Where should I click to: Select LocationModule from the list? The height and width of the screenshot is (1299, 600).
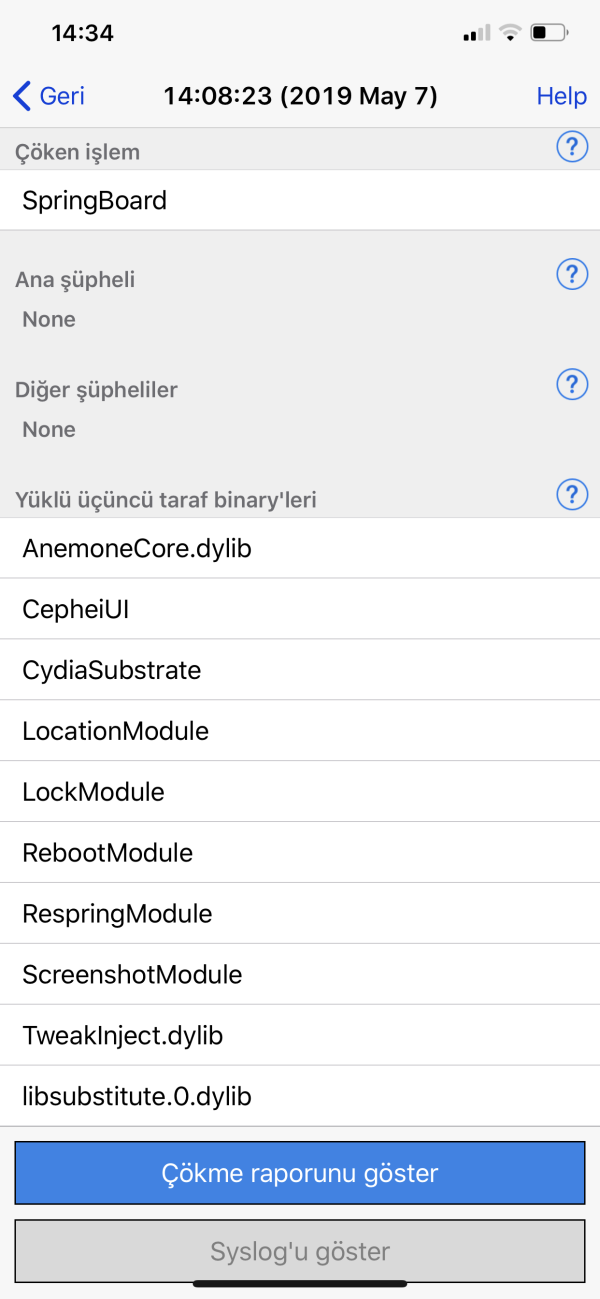[300, 731]
